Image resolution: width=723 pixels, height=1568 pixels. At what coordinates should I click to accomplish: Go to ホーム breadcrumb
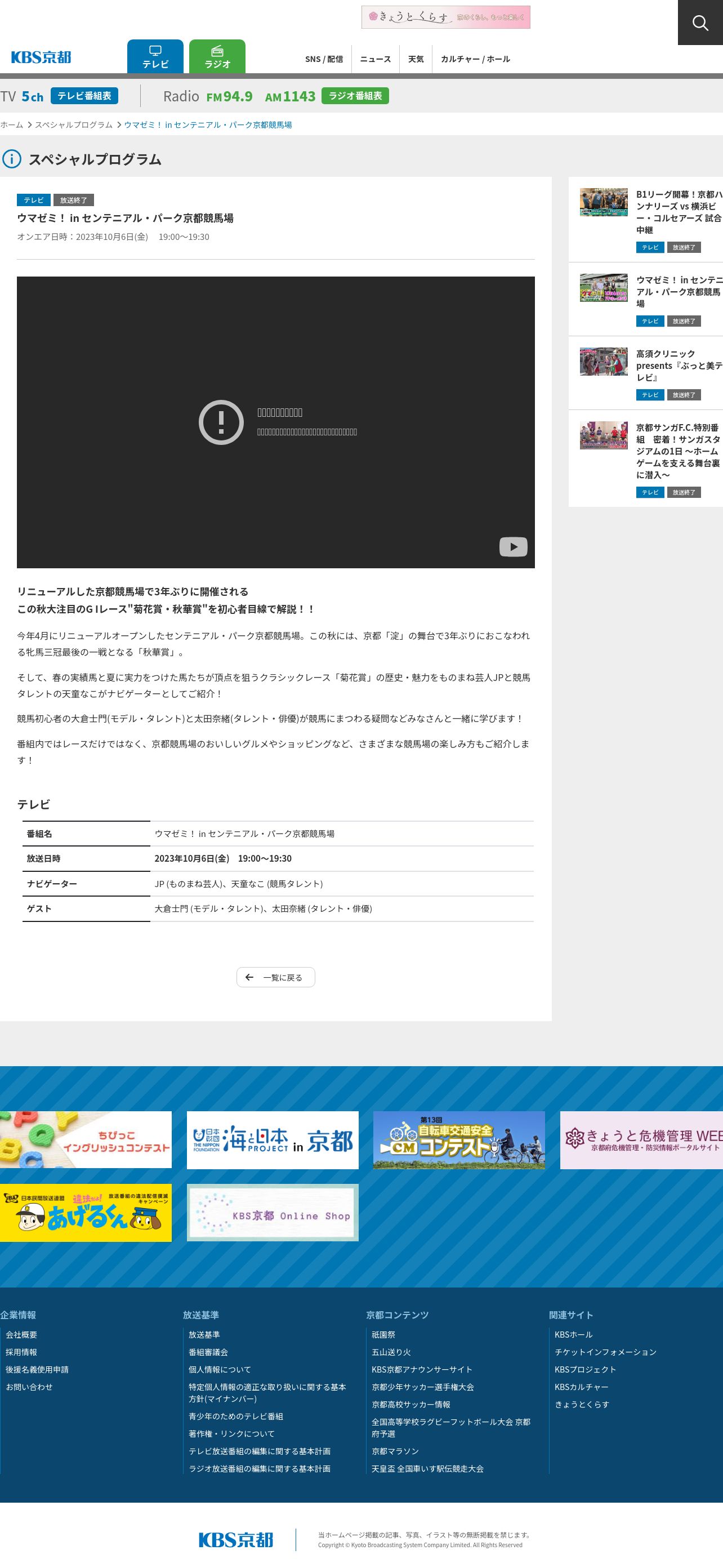click(x=12, y=125)
